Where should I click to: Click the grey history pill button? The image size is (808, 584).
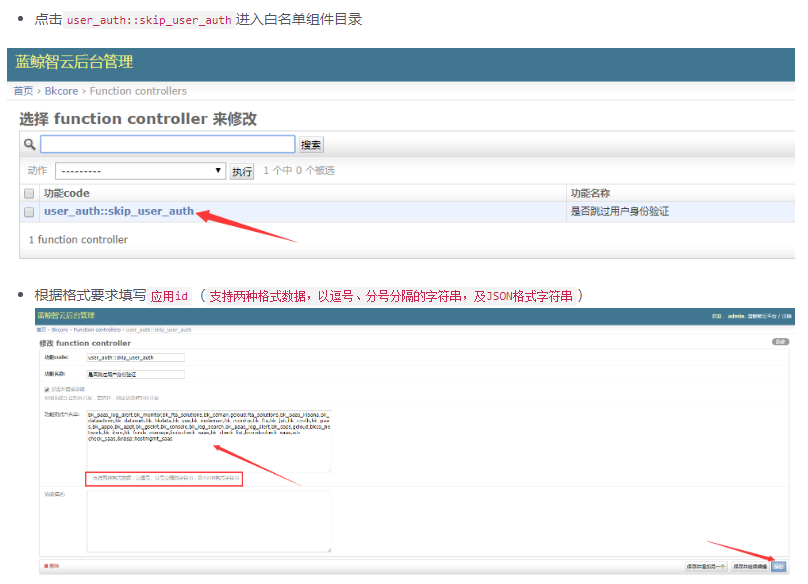(780, 342)
